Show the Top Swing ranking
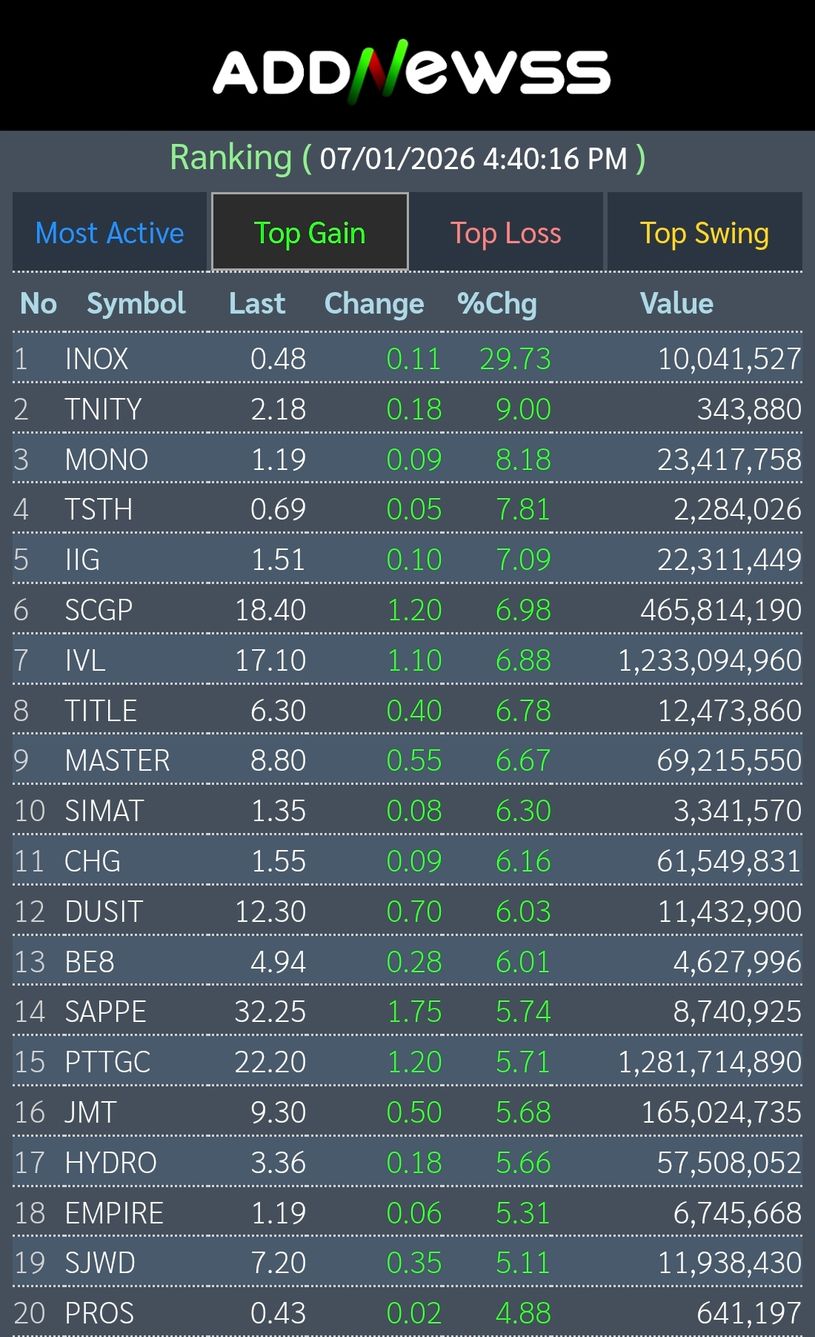Image resolution: width=815 pixels, height=1337 pixels. coord(704,233)
